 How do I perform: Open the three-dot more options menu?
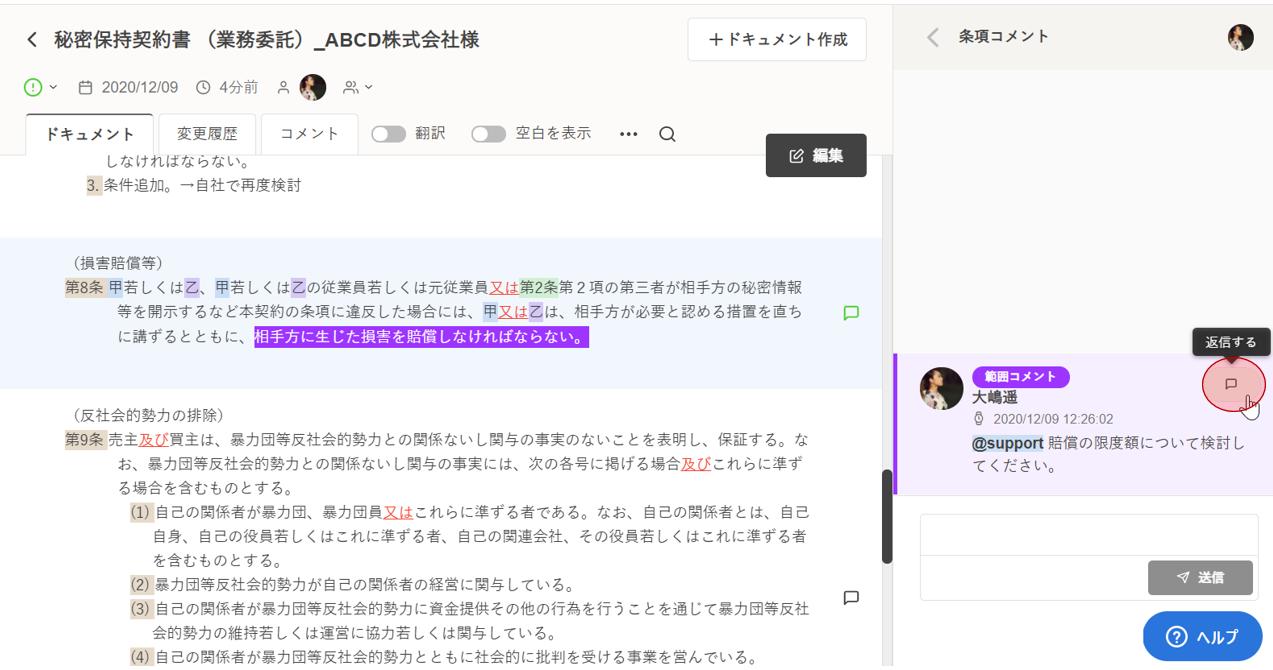tap(628, 134)
